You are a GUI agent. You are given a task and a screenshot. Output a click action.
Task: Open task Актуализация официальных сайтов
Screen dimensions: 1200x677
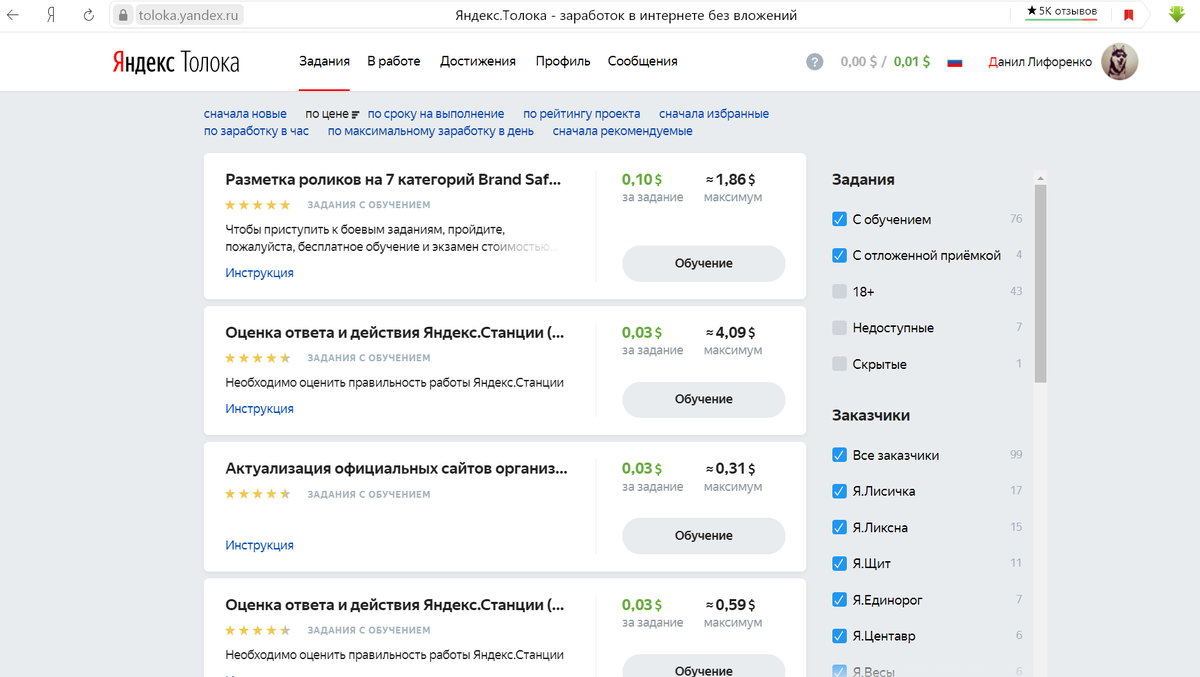[x=397, y=468]
